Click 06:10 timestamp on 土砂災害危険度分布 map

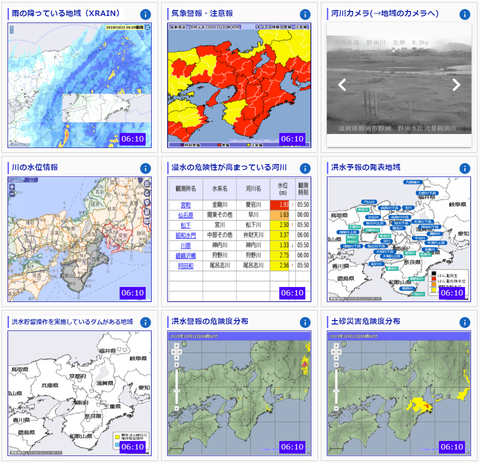tap(452, 447)
